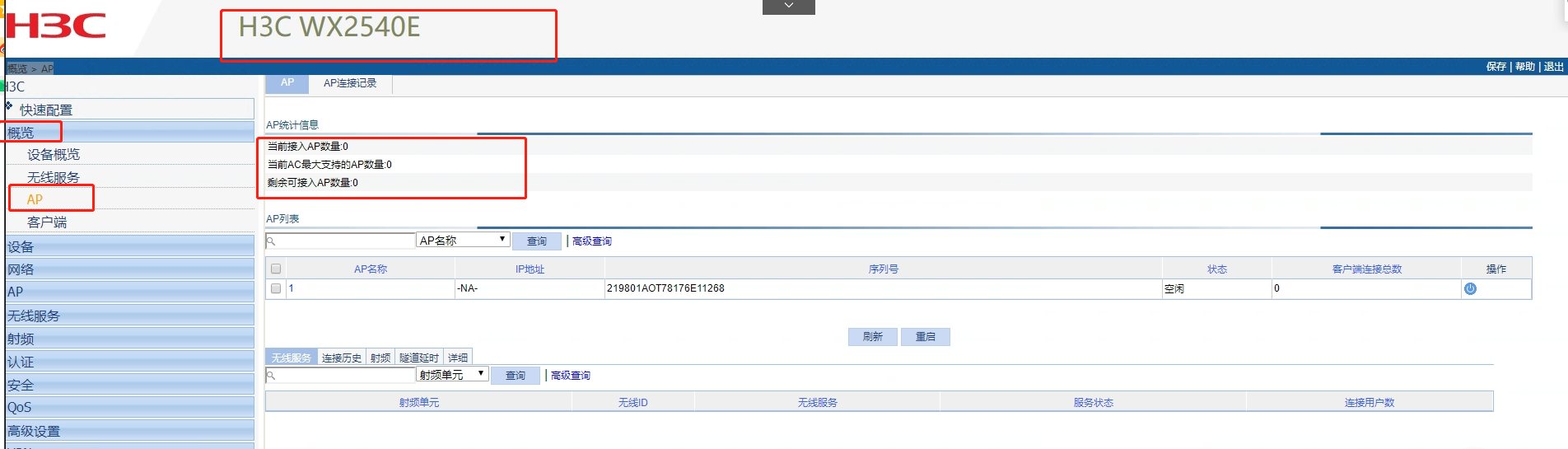Click the 概览 > AP breadcrumb
Image resolution: width=1568 pixels, height=449 pixels.
(30, 68)
